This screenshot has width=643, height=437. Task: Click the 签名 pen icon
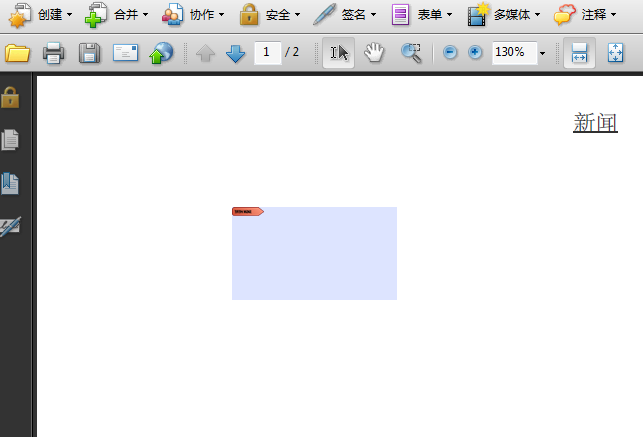[325, 15]
